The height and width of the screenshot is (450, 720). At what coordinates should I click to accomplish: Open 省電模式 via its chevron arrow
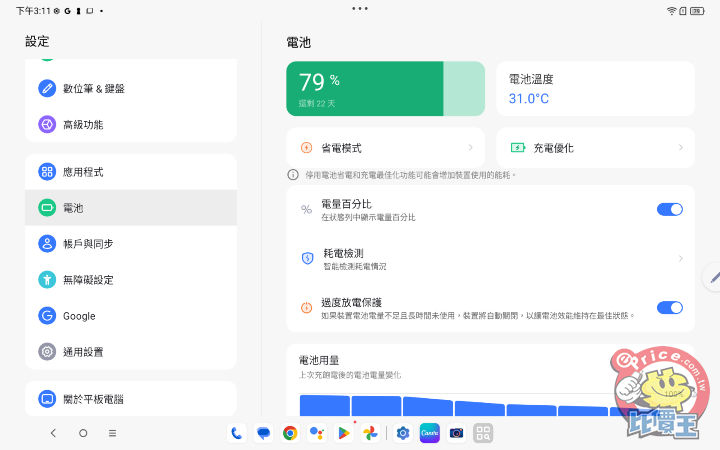[x=471, y=147]
